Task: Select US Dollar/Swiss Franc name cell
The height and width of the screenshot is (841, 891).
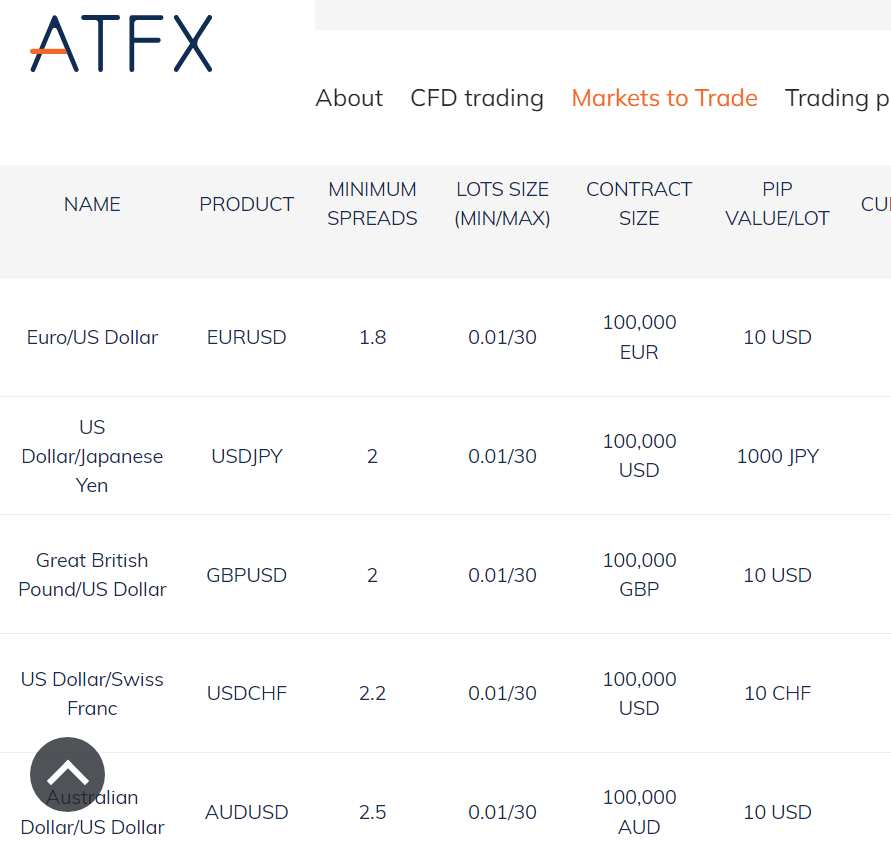Action: pos(92,693)
